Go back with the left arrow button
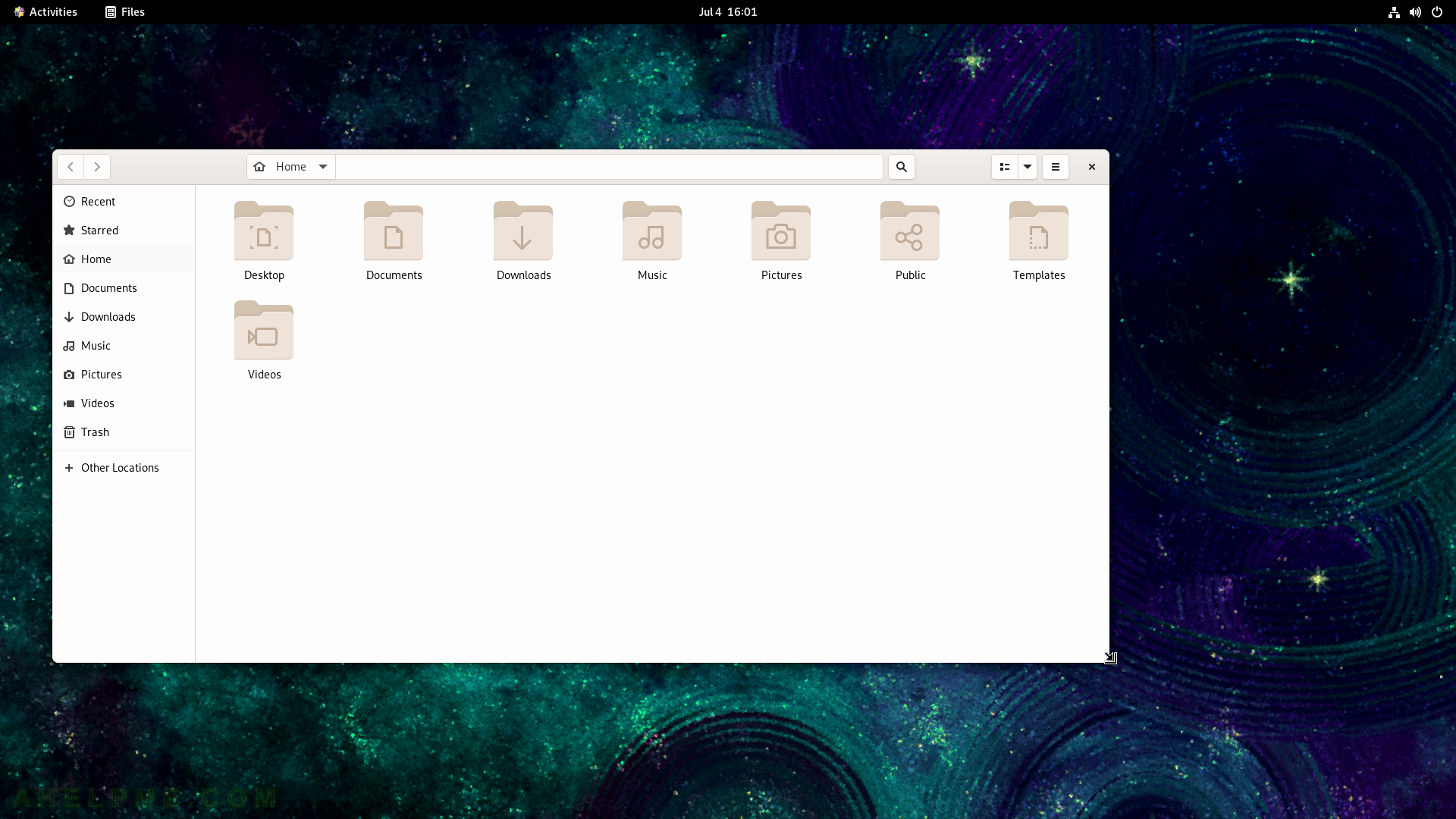The width and height of the screenshot is (1456, 819). pos(71,167)
